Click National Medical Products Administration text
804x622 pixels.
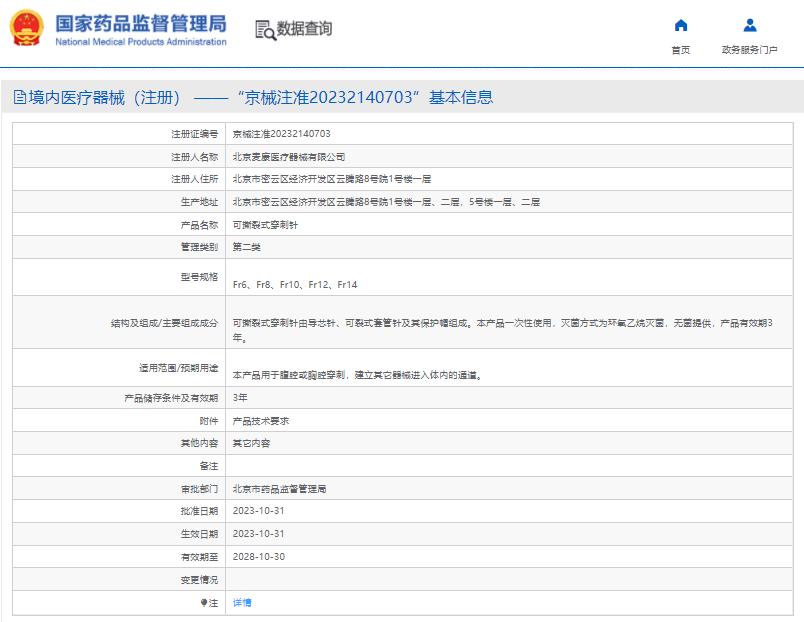click(x=141, y=42)
